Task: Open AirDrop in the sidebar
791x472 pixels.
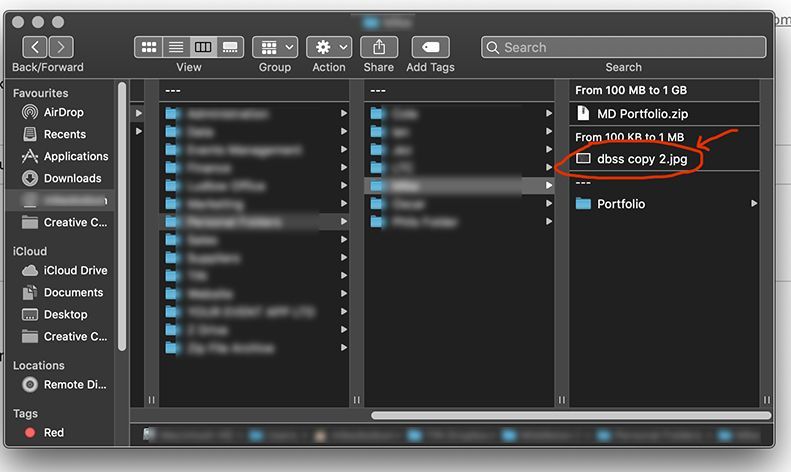Action: [x=64, y=112]
